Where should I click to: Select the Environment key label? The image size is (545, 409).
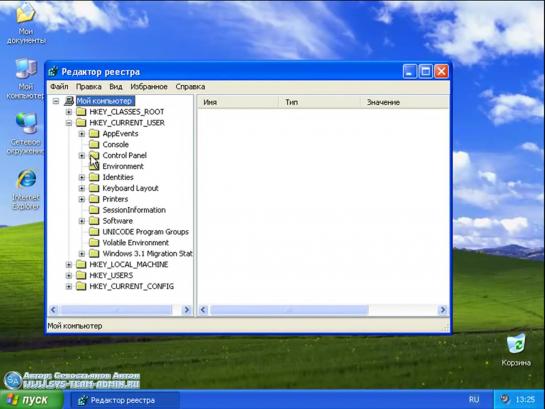(123, 166)
